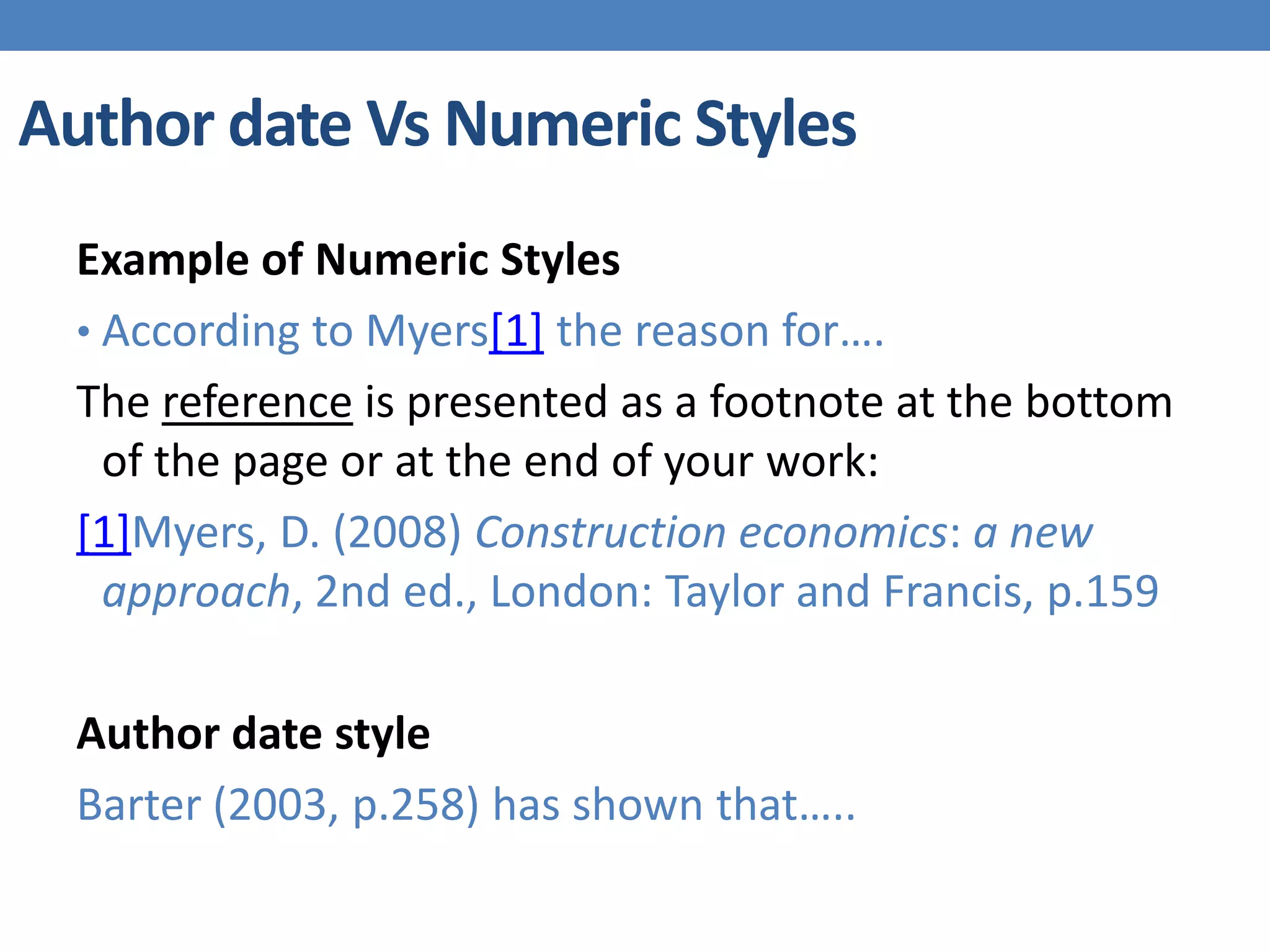Select the 'Barter (2003, p.258)' citation text
Image resolution: width=1270 pixels, height=952 pixels.
pos(278,806)
